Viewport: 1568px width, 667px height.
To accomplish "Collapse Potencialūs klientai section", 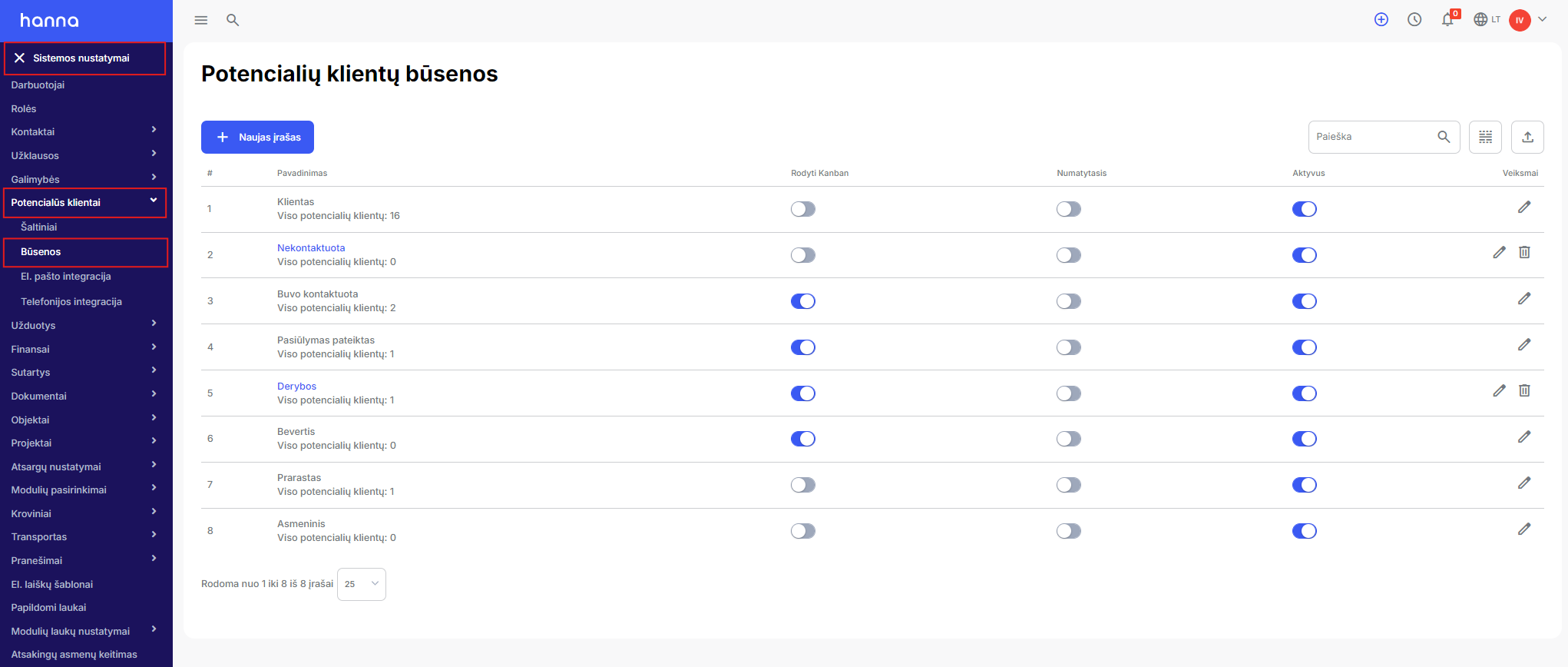I will click(154, 201).
